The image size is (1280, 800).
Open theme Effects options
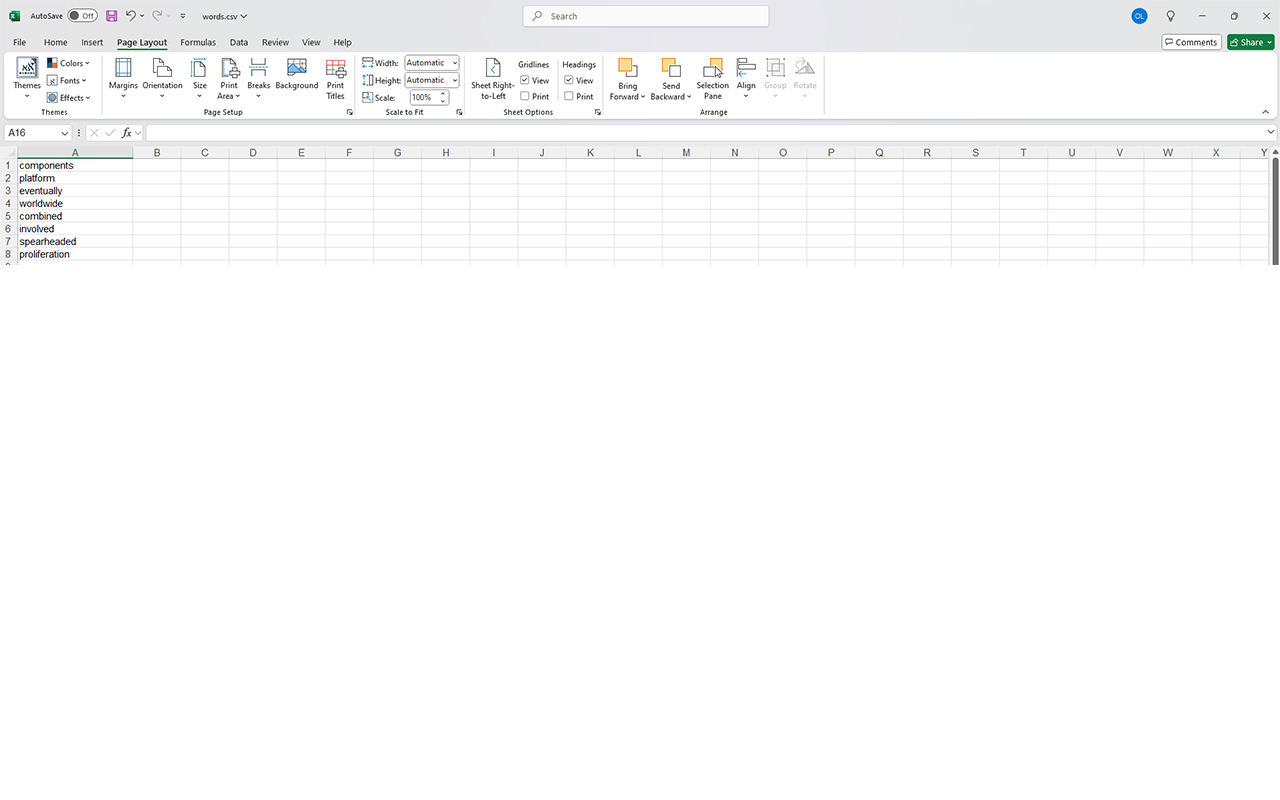pyautogui.click(x=68, y=97)
